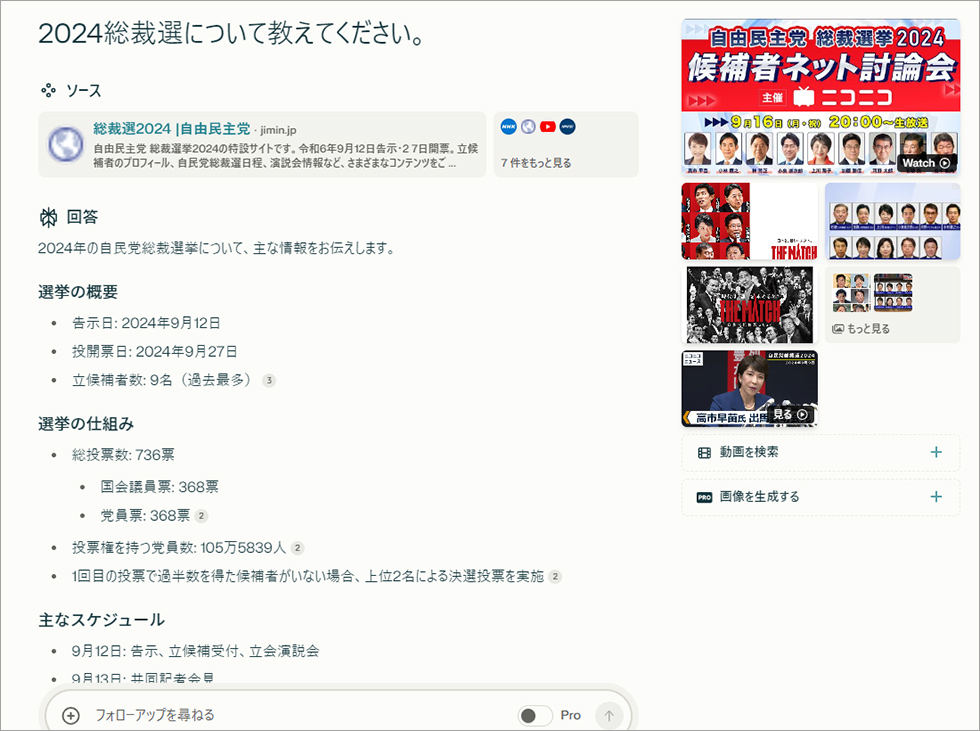Click the YouTube source icon
Screen dimensions: 980x731
[x=548, y=127]
